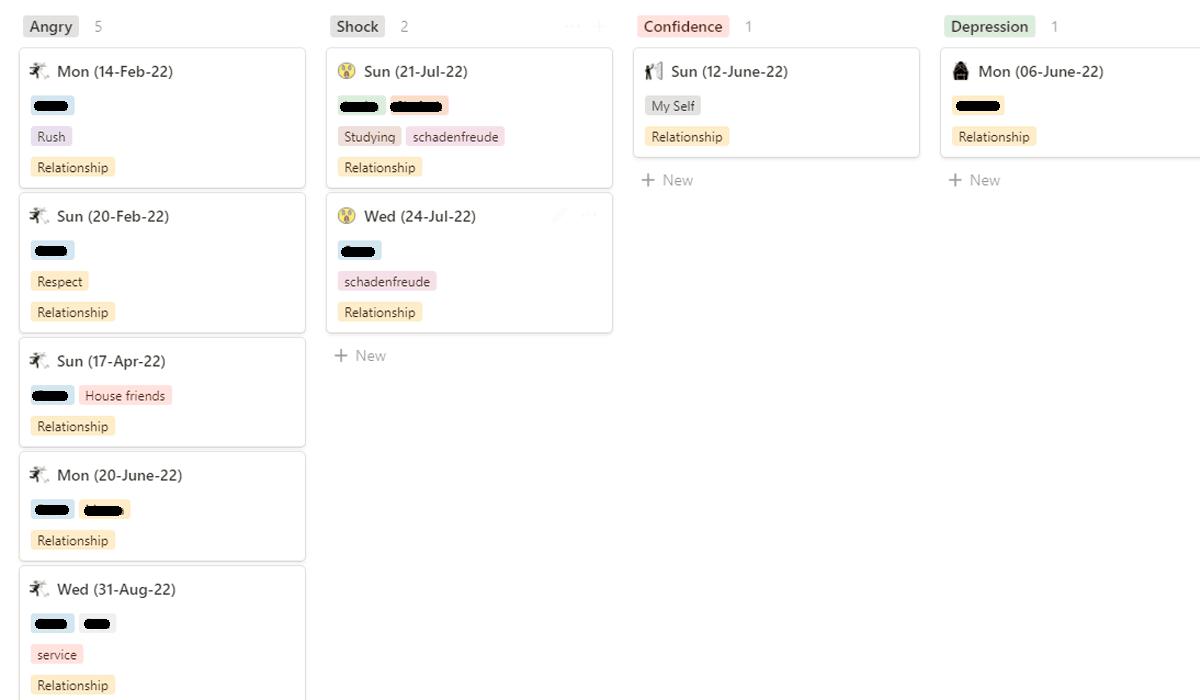
Task: Click the House friends tag
Action: [125, 396]
